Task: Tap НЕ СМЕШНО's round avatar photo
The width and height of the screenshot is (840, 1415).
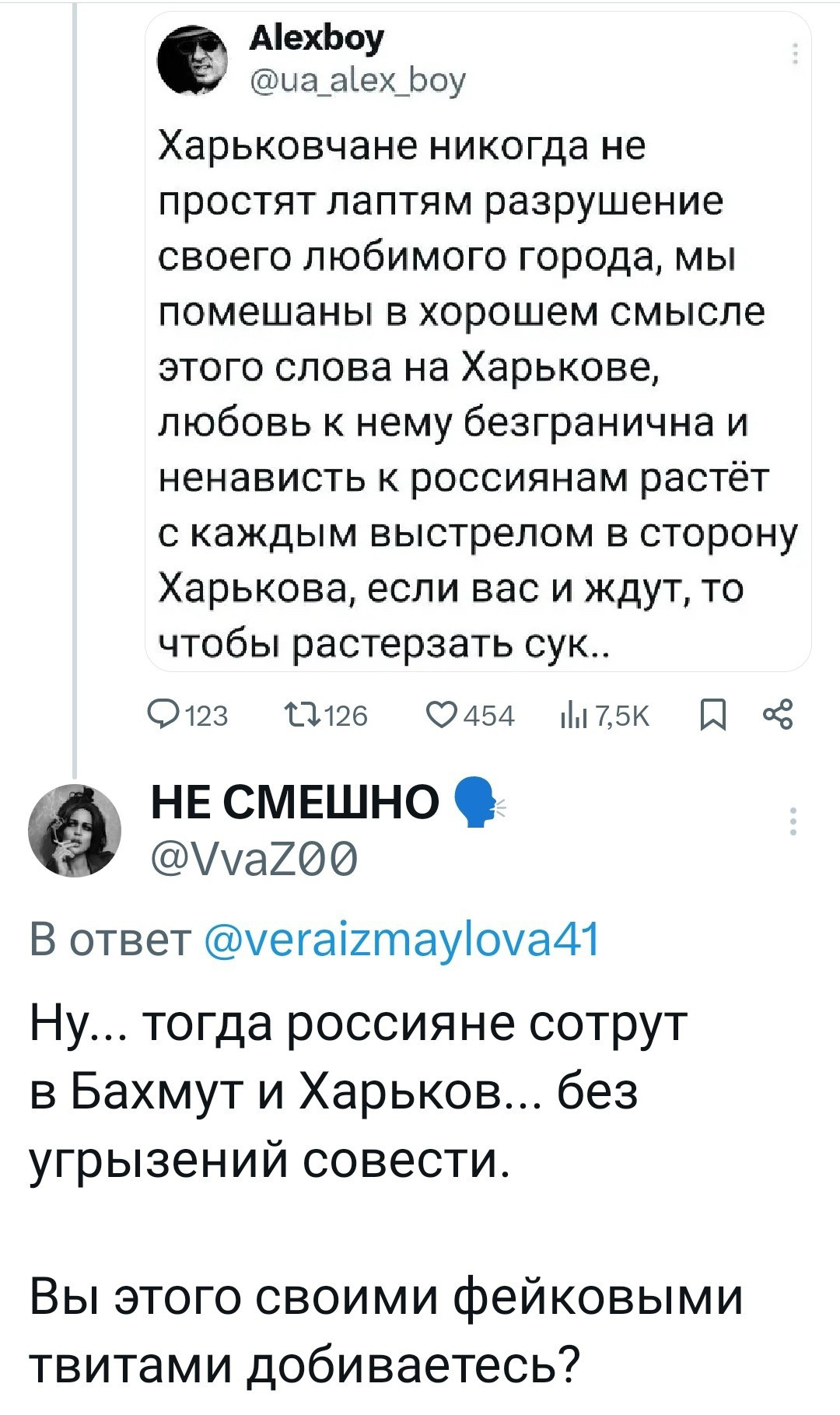Action: tap(75, 830)
